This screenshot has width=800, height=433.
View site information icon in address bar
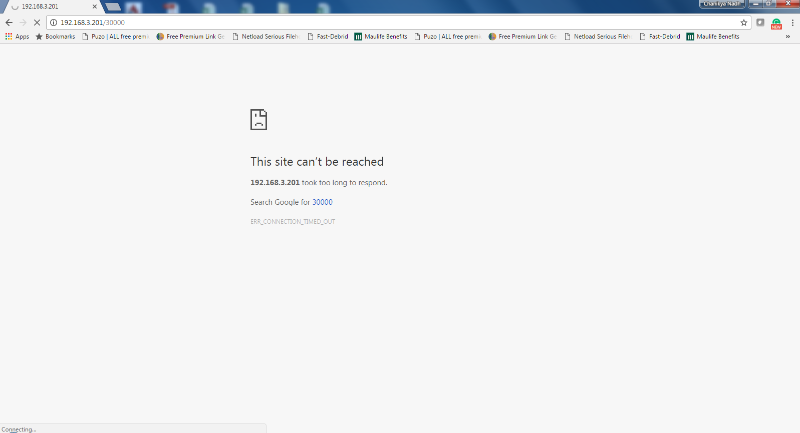coord(53,22)
